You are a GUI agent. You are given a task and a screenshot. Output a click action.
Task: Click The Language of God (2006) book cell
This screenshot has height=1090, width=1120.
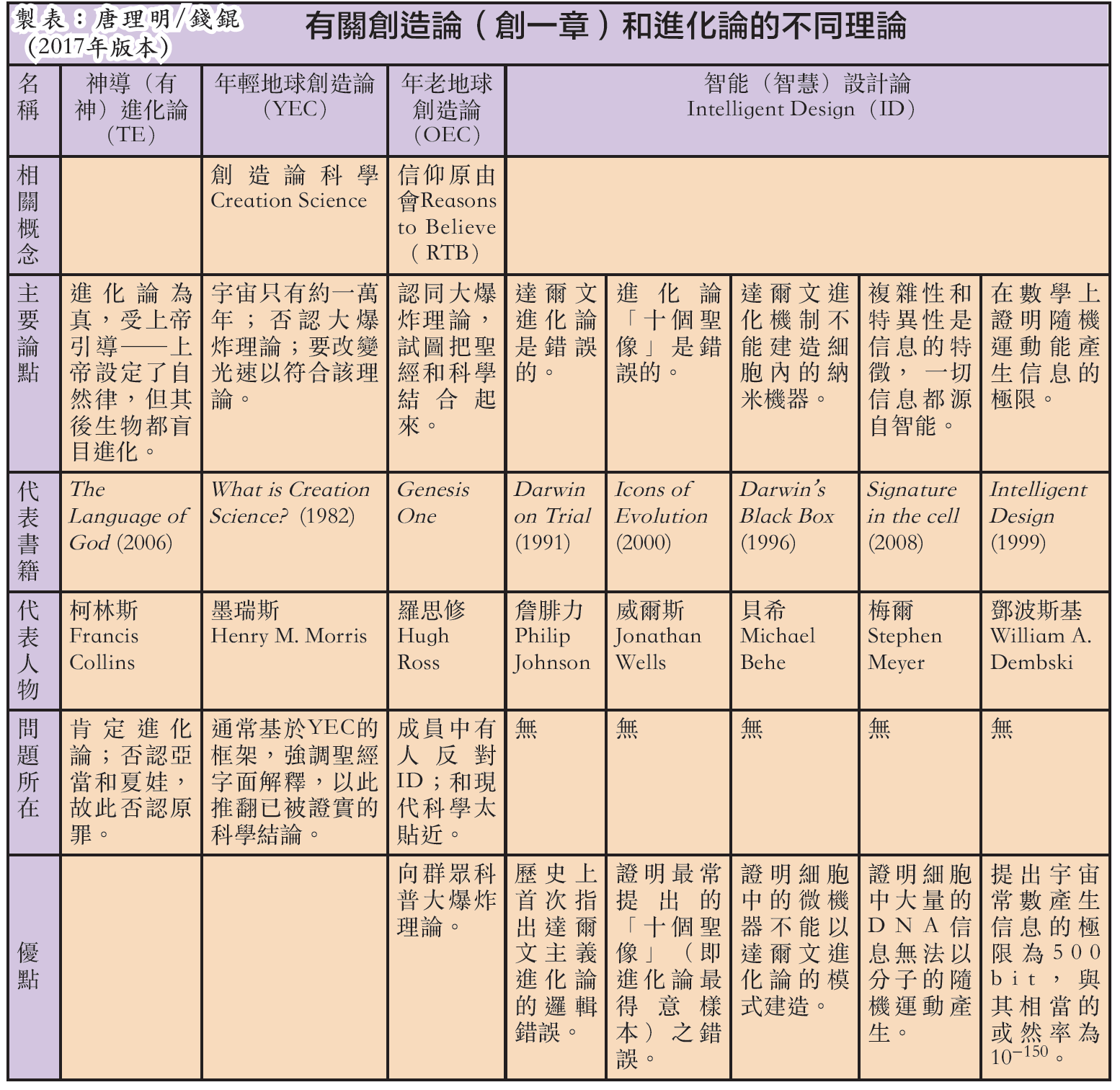tap(130, 516)
